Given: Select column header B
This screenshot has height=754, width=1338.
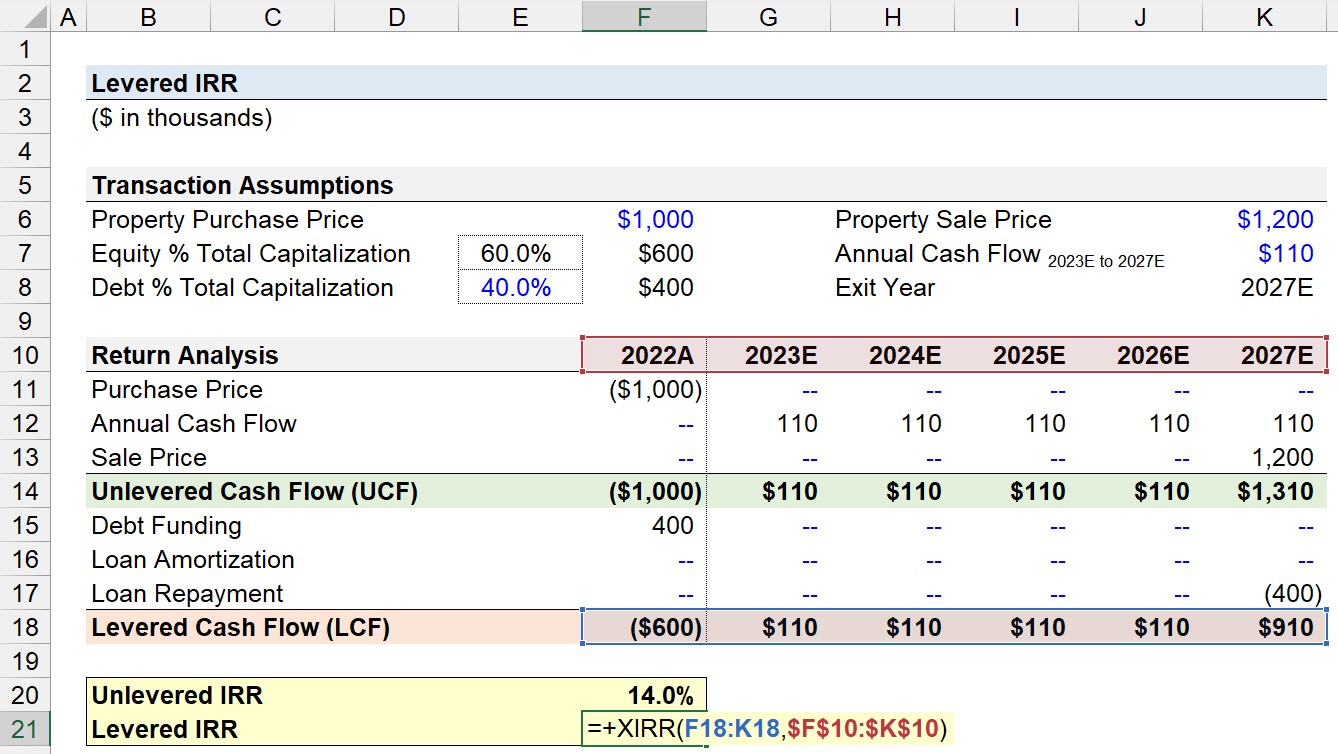Looking at the screenshot, I should [x=148, y=16].
